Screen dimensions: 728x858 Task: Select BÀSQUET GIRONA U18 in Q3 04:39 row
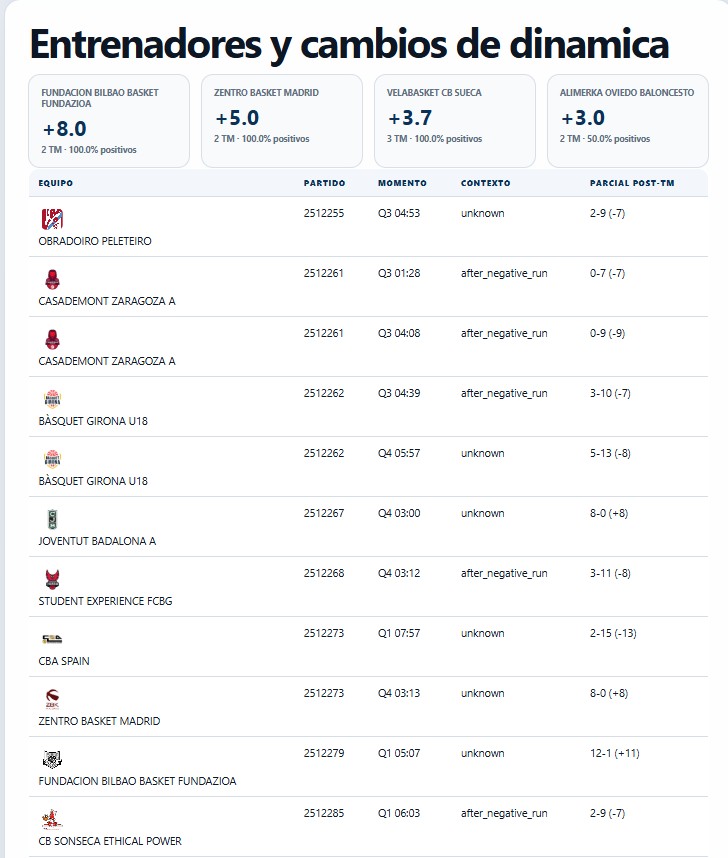[x=93, y=421]
